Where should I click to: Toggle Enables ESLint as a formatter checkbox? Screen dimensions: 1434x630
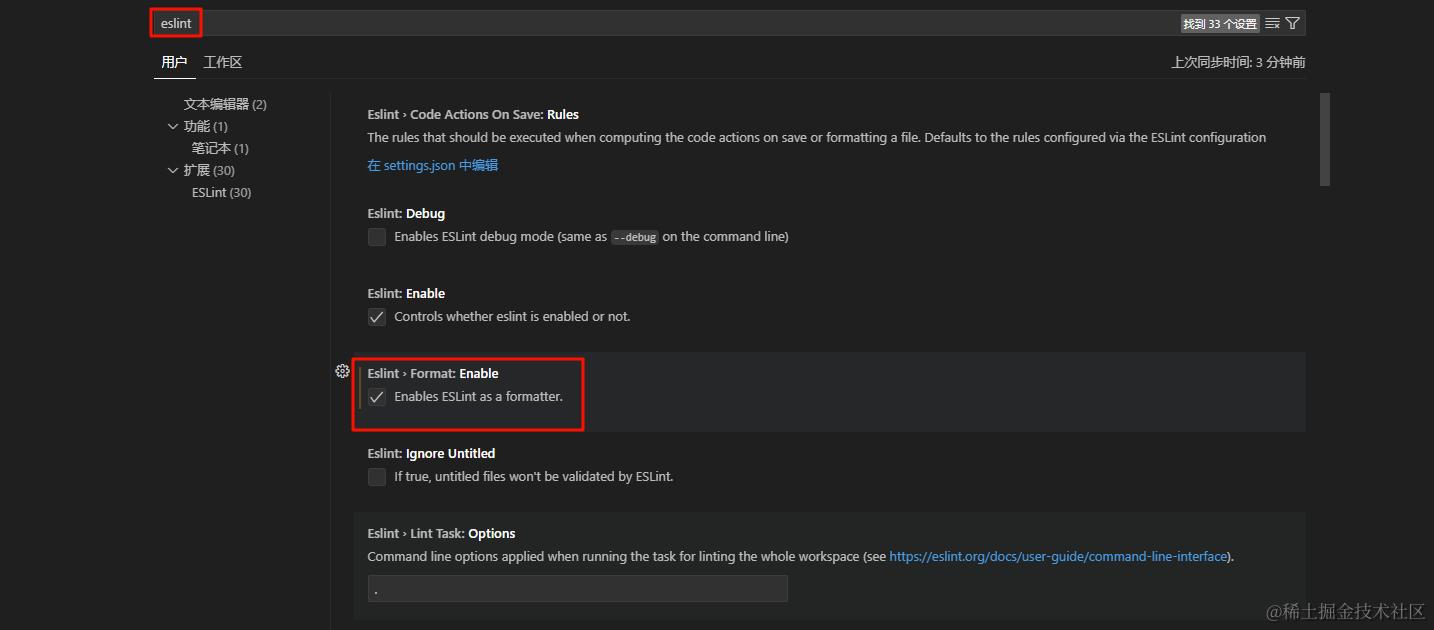[377, 397]
